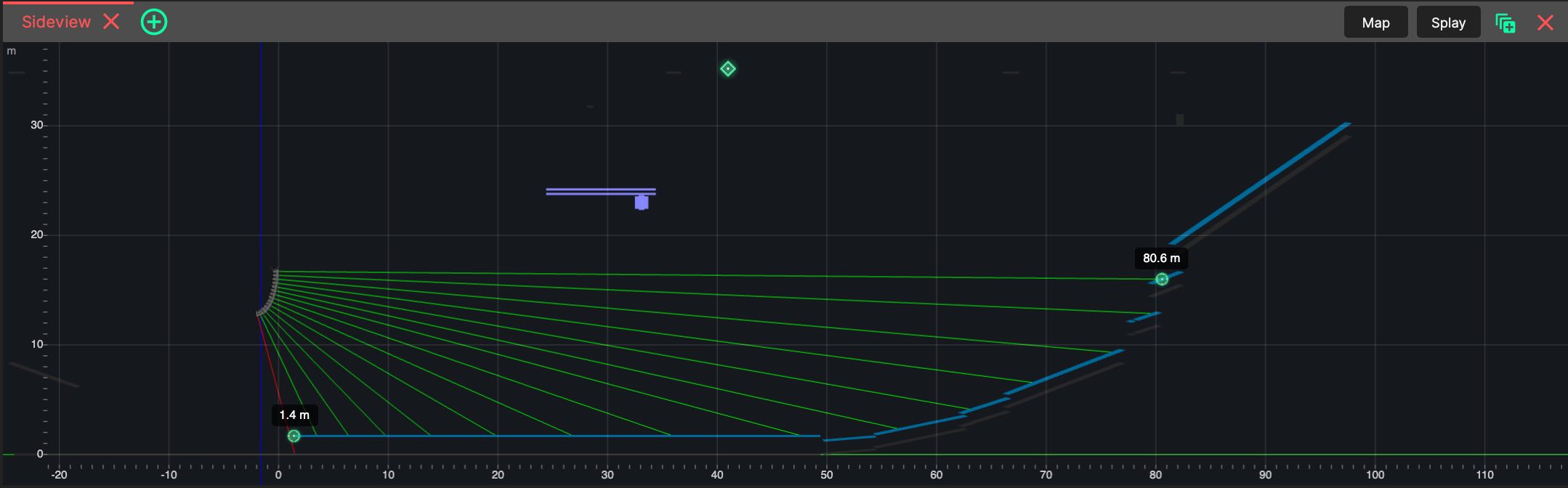Screen dimensions: 1568x488
Task: Close the Sideview tab with its red X
Action: [111, 22]
